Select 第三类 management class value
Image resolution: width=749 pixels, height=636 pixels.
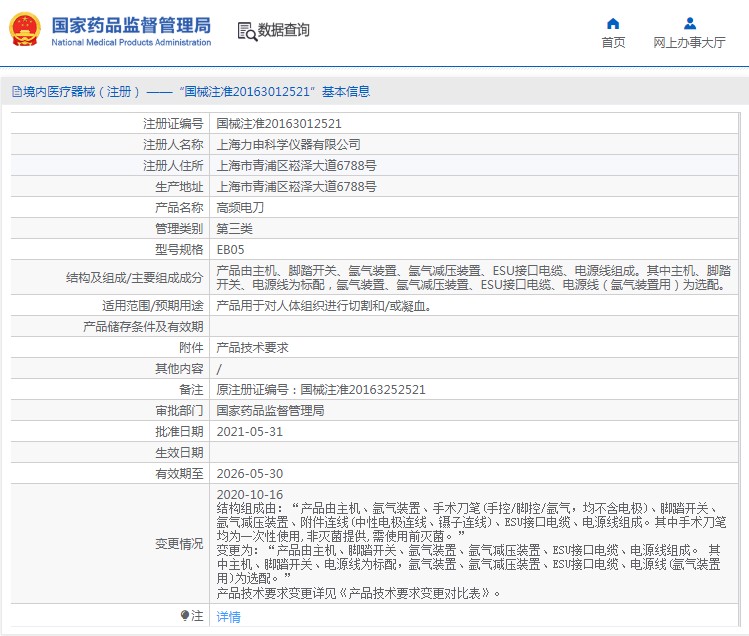235,229
